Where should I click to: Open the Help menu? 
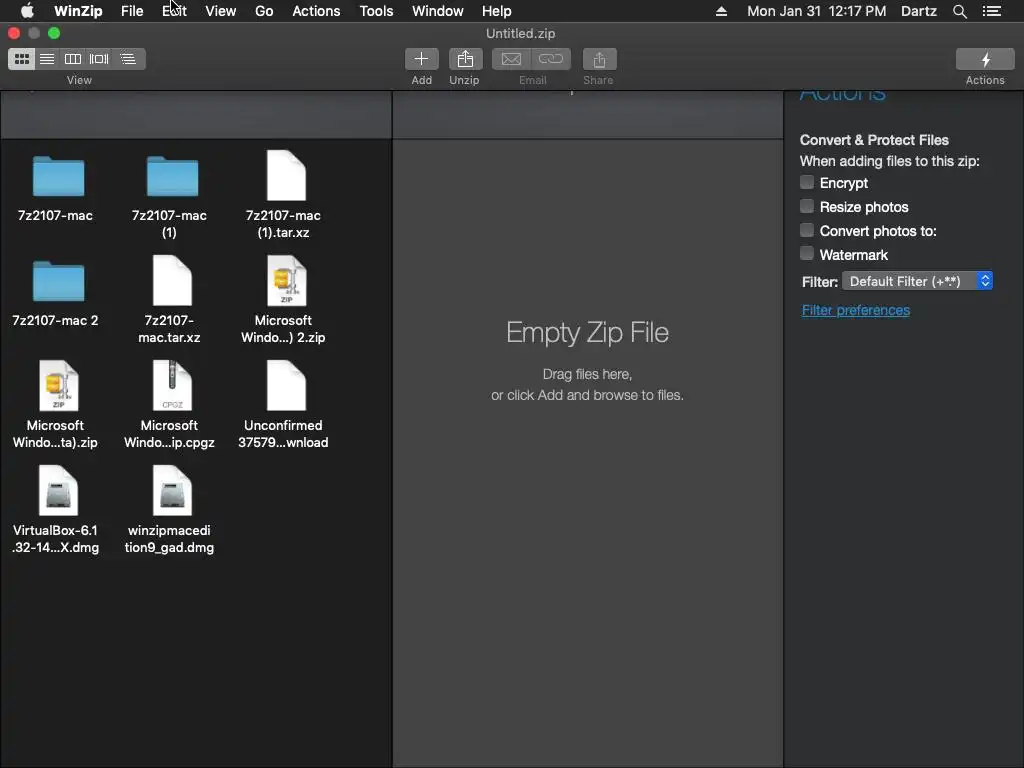[496, 11]
